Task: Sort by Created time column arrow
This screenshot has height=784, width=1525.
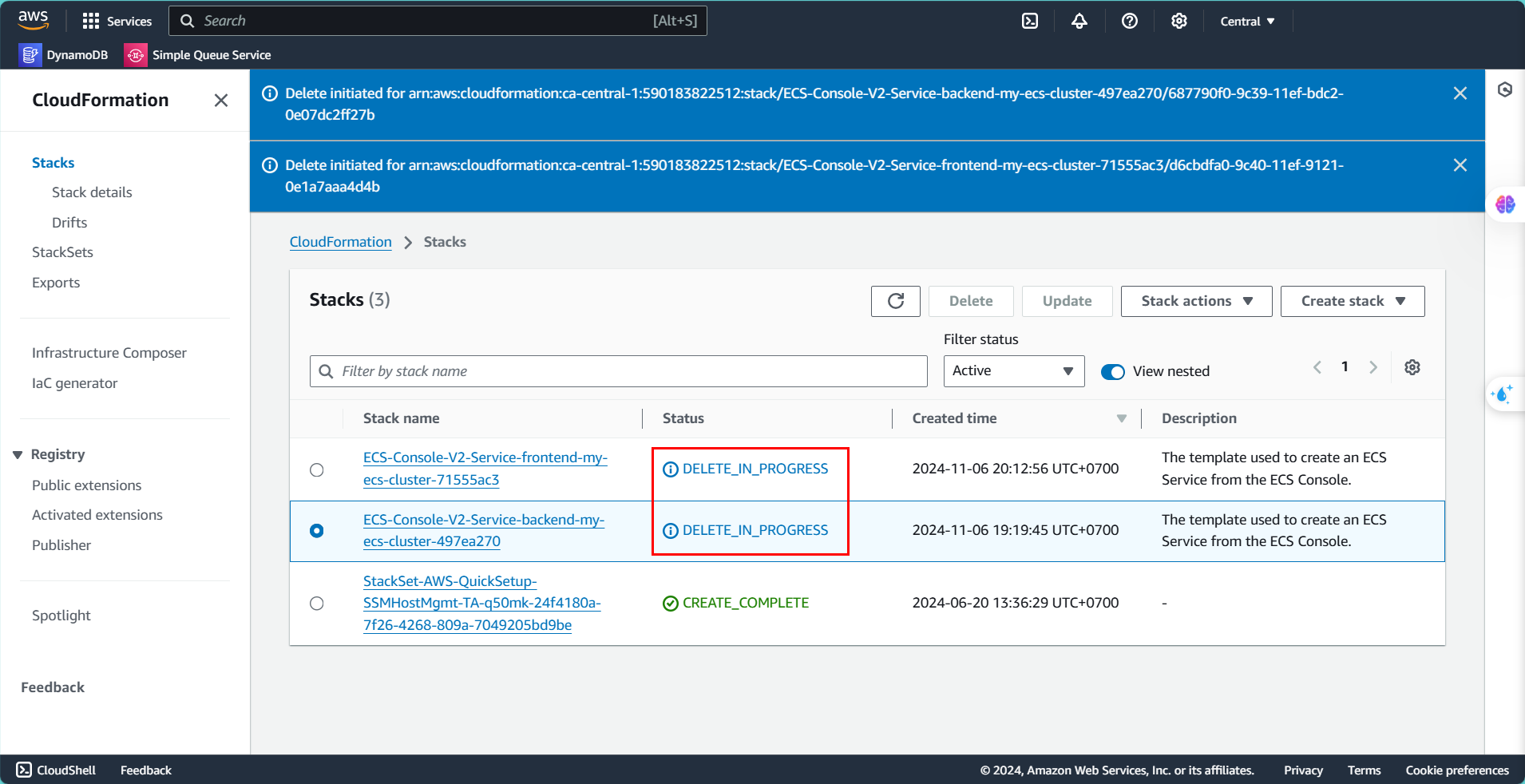Action: click(x=1121, y=418)
